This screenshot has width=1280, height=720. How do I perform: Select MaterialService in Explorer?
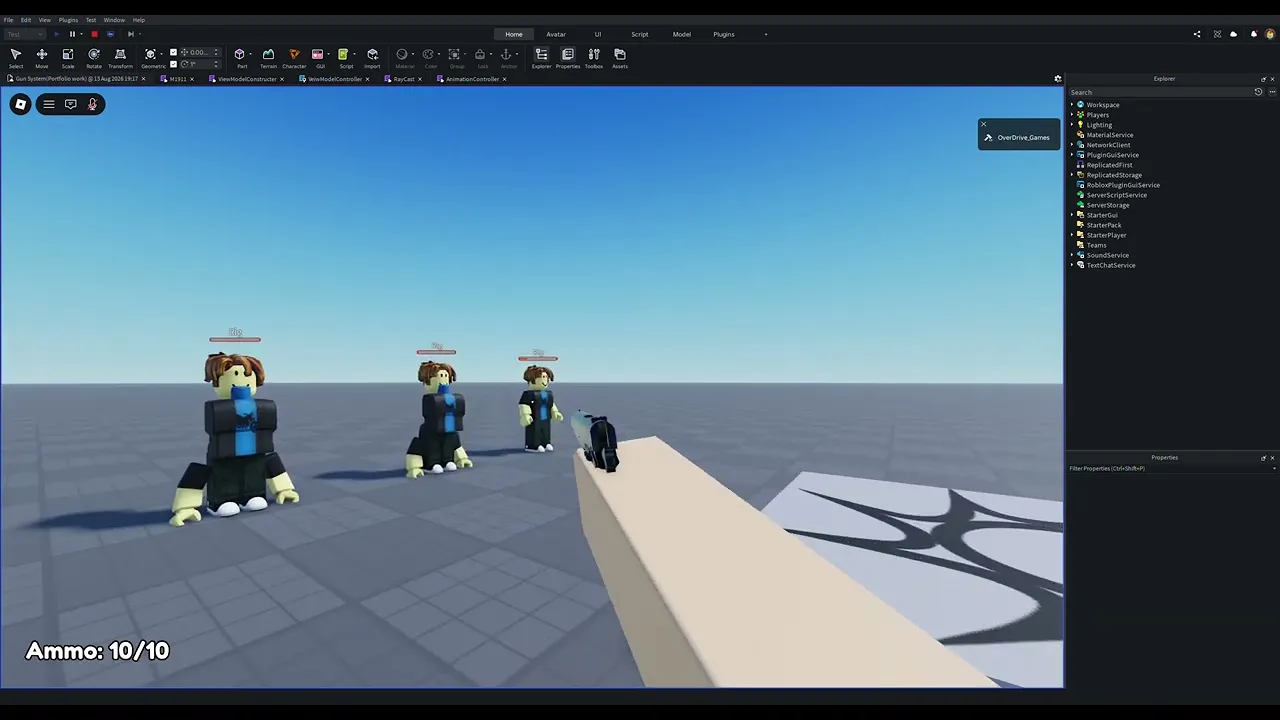(x=1109, y=135)
